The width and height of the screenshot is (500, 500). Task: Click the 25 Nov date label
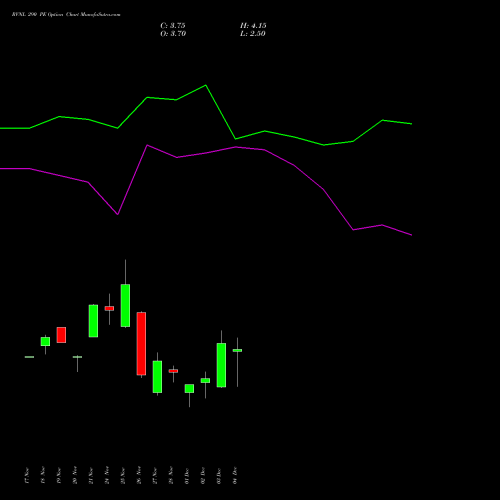(x=123, y=476)
